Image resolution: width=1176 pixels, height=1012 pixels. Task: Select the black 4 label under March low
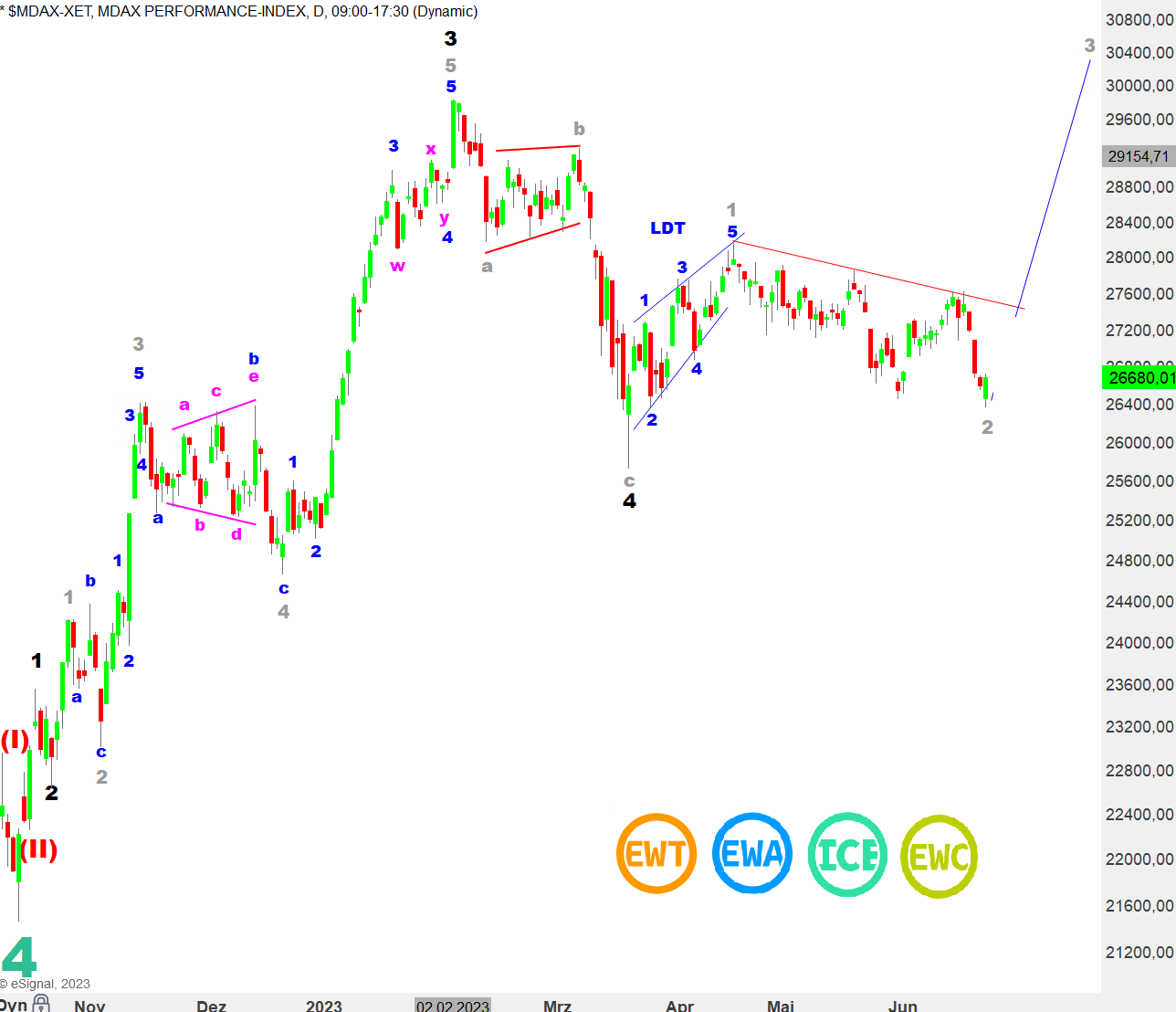pos(629,501)
